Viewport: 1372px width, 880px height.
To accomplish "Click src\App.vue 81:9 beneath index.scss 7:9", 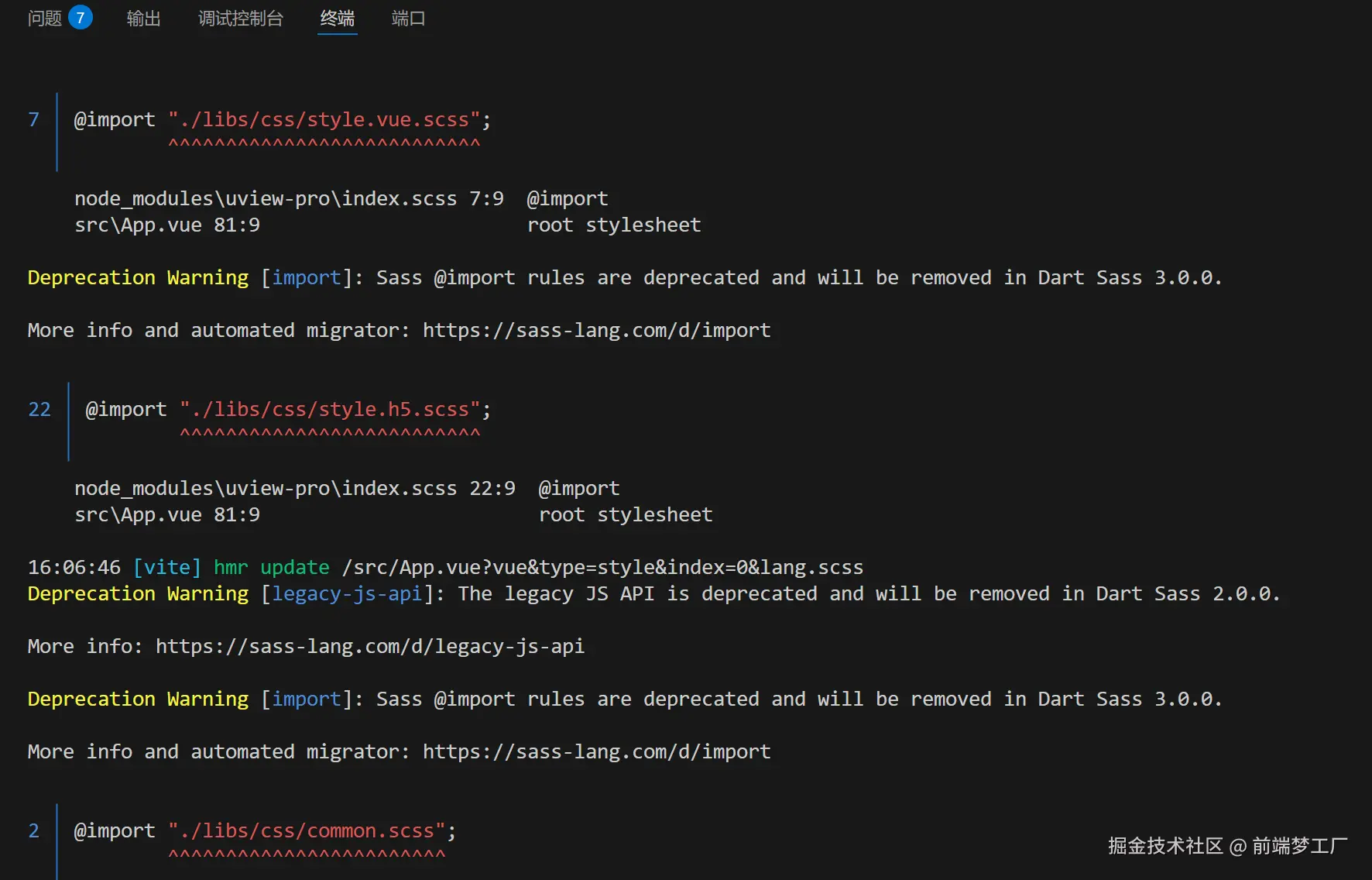I will click(x=166, y=225).
